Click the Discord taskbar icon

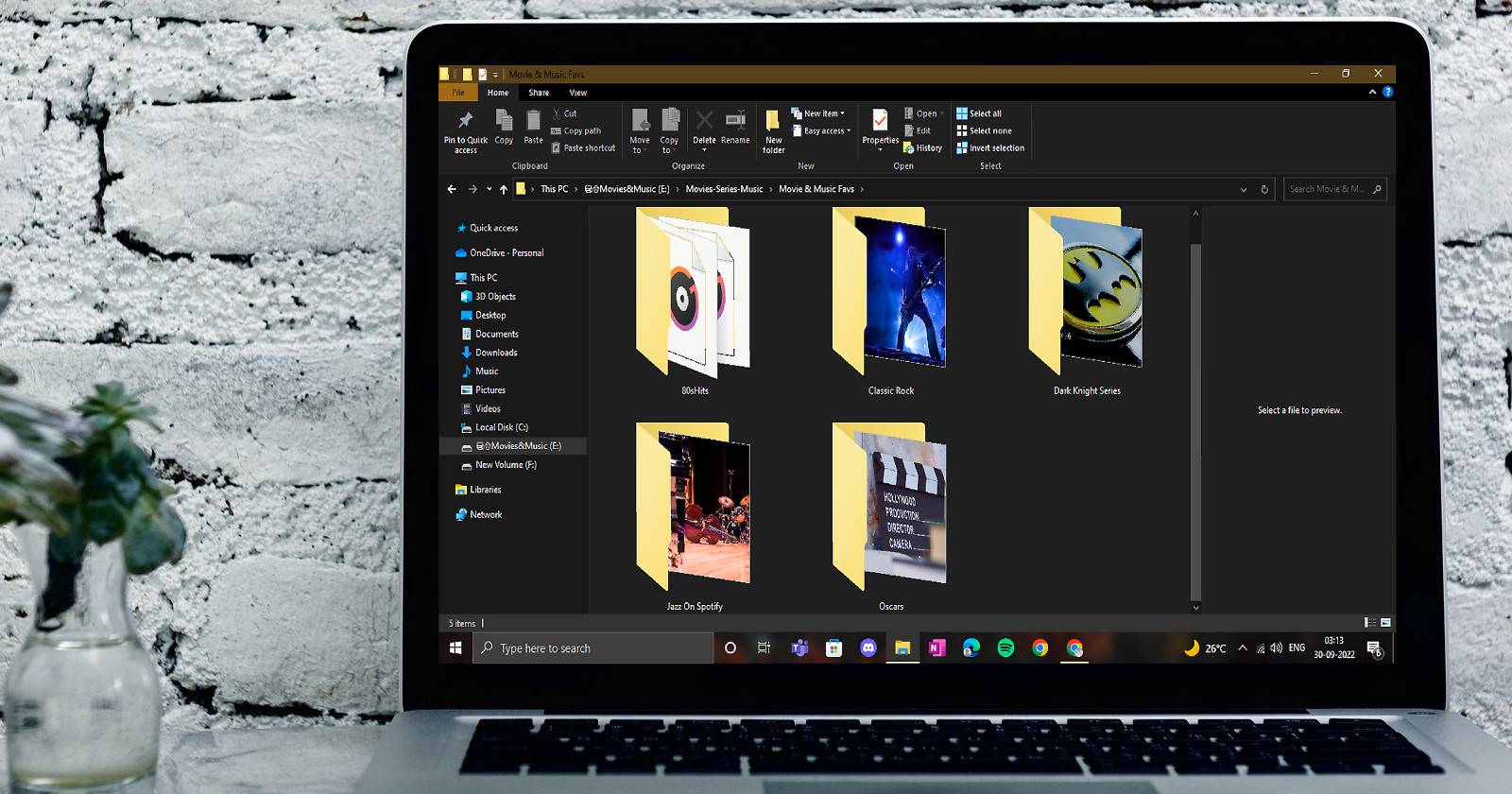point(868,647)
